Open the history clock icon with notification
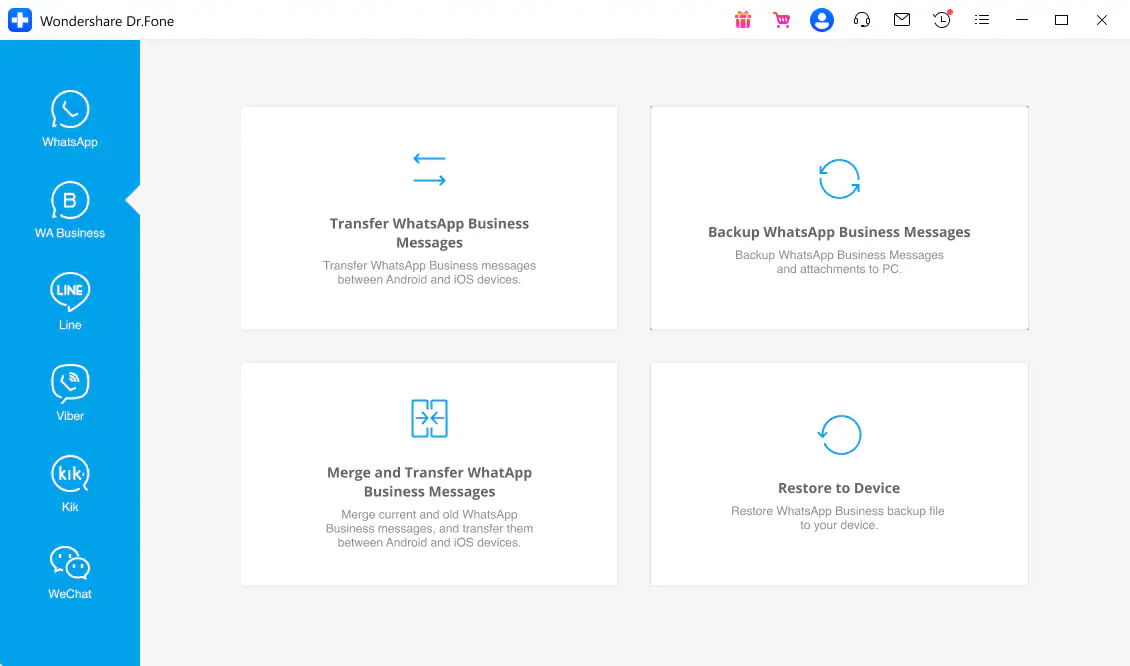The width and height of the screenshot is (1130, 666). click(x=942, y=19)
